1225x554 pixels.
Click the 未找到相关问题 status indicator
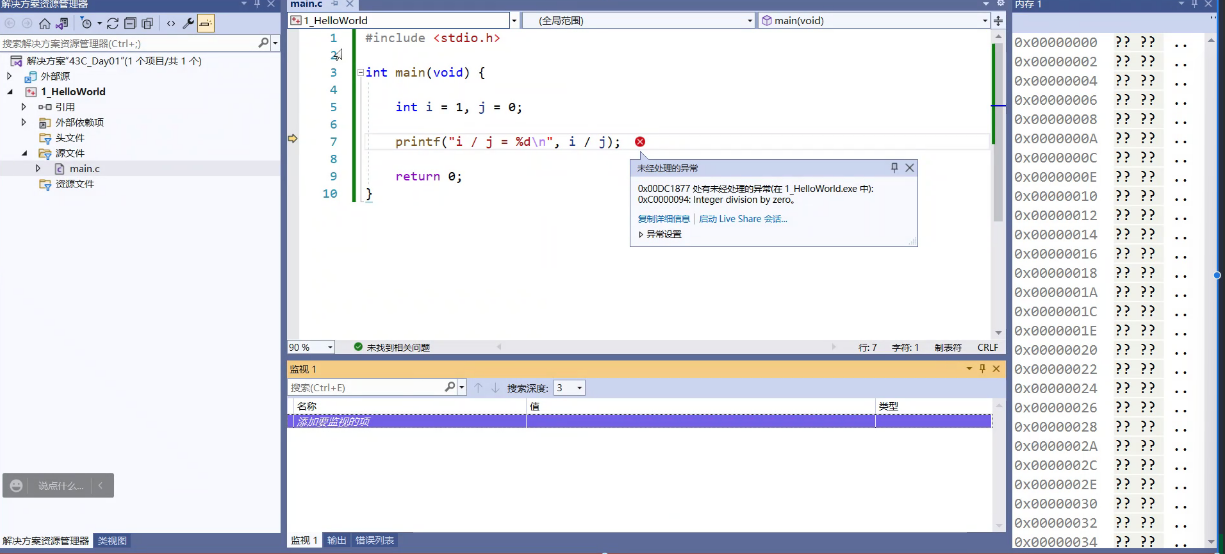391,347
